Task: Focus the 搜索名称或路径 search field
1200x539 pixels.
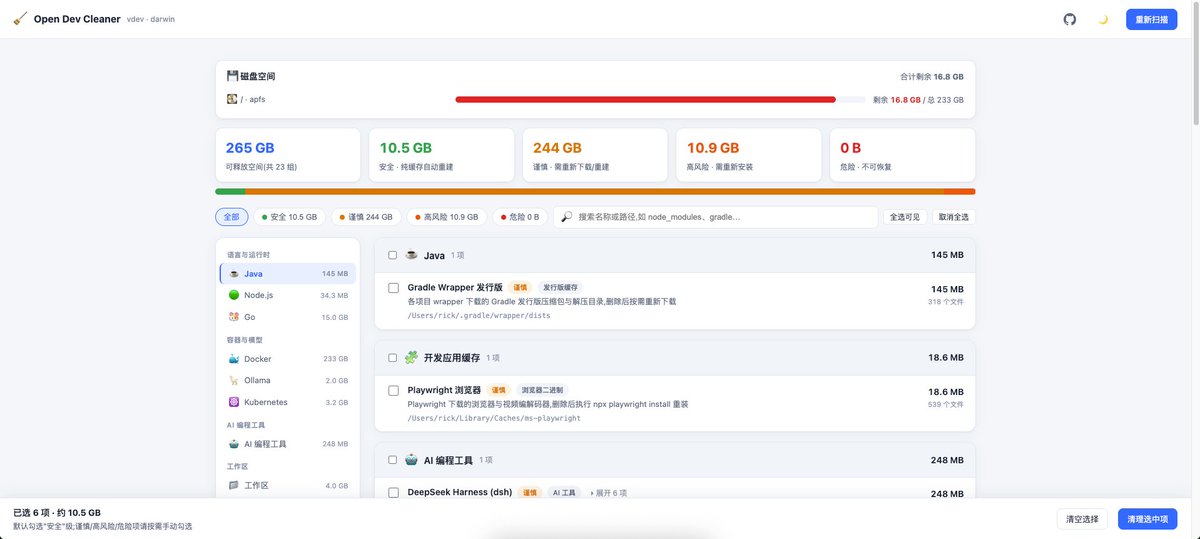Action: (x=716, y=217)
